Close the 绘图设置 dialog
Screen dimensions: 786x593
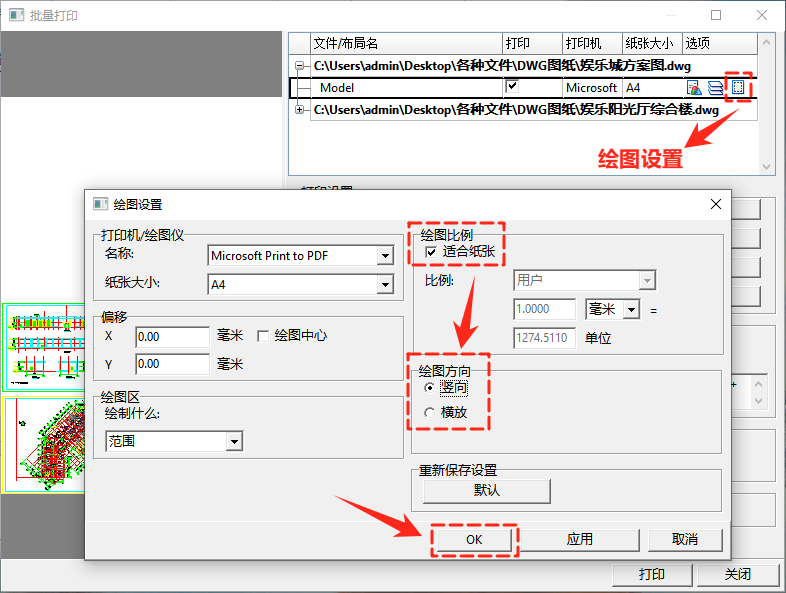click(x=716, y=204)
